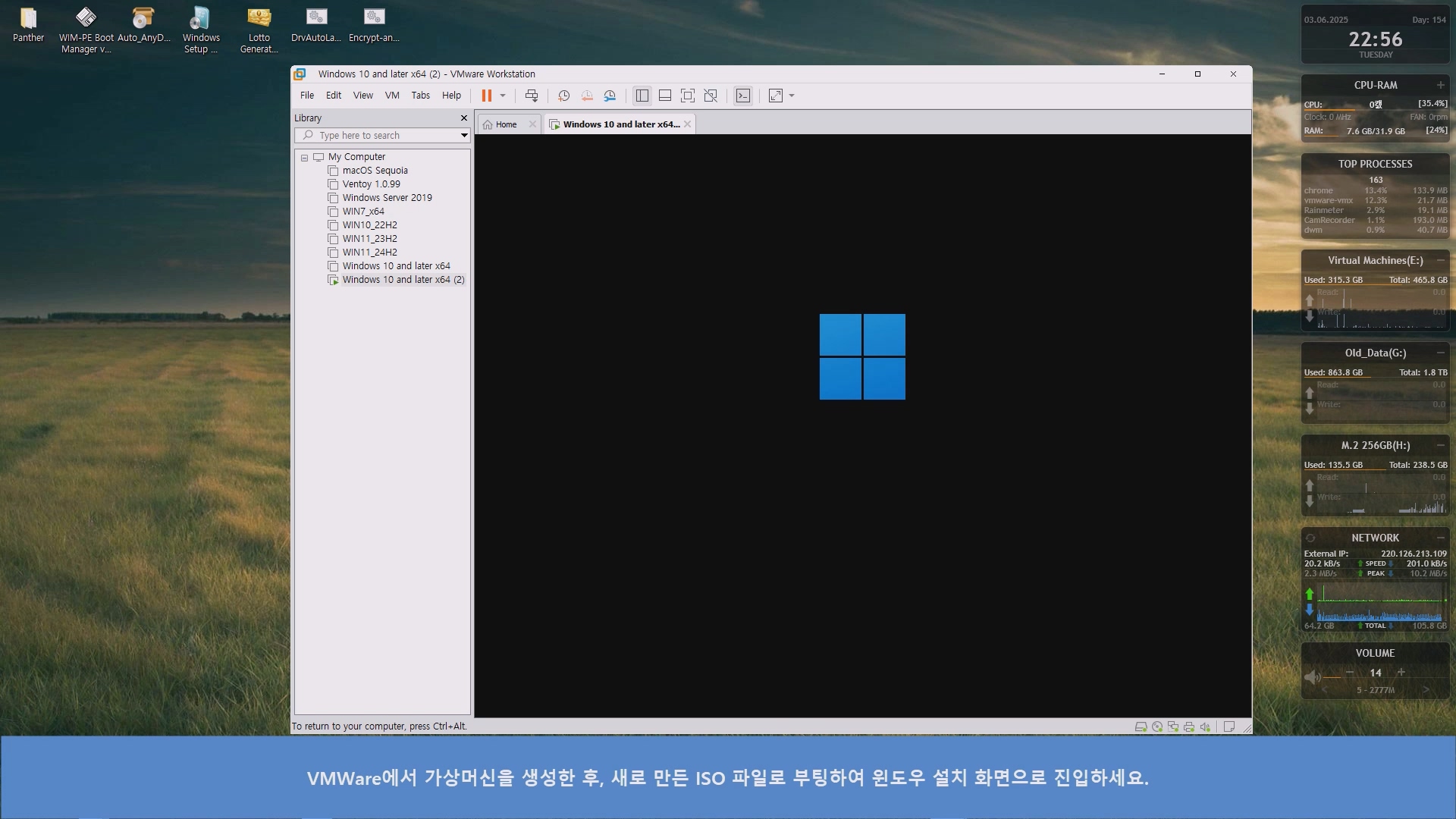Select the WIN11_24H2 virtual machine
This screenshot has height=819, width=1456.
369,253
